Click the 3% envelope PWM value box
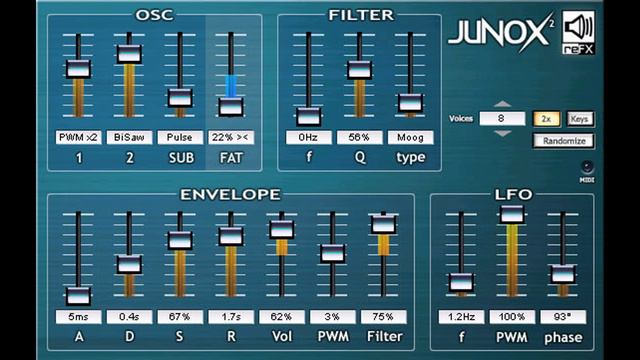The height and width of the screenshot is (360, 640). coord(333,317)
